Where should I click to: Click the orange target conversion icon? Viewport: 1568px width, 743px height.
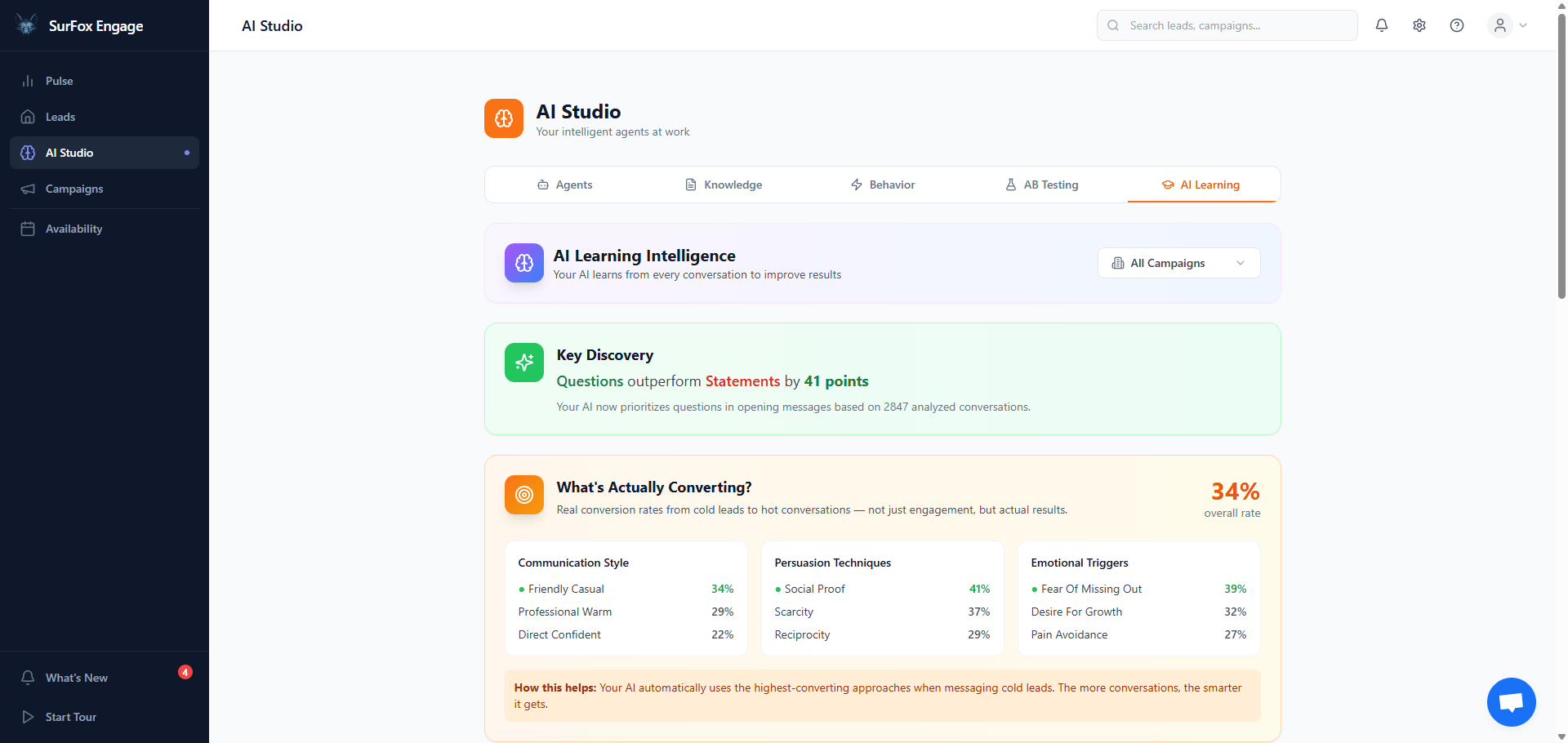(x=523, y=495)
